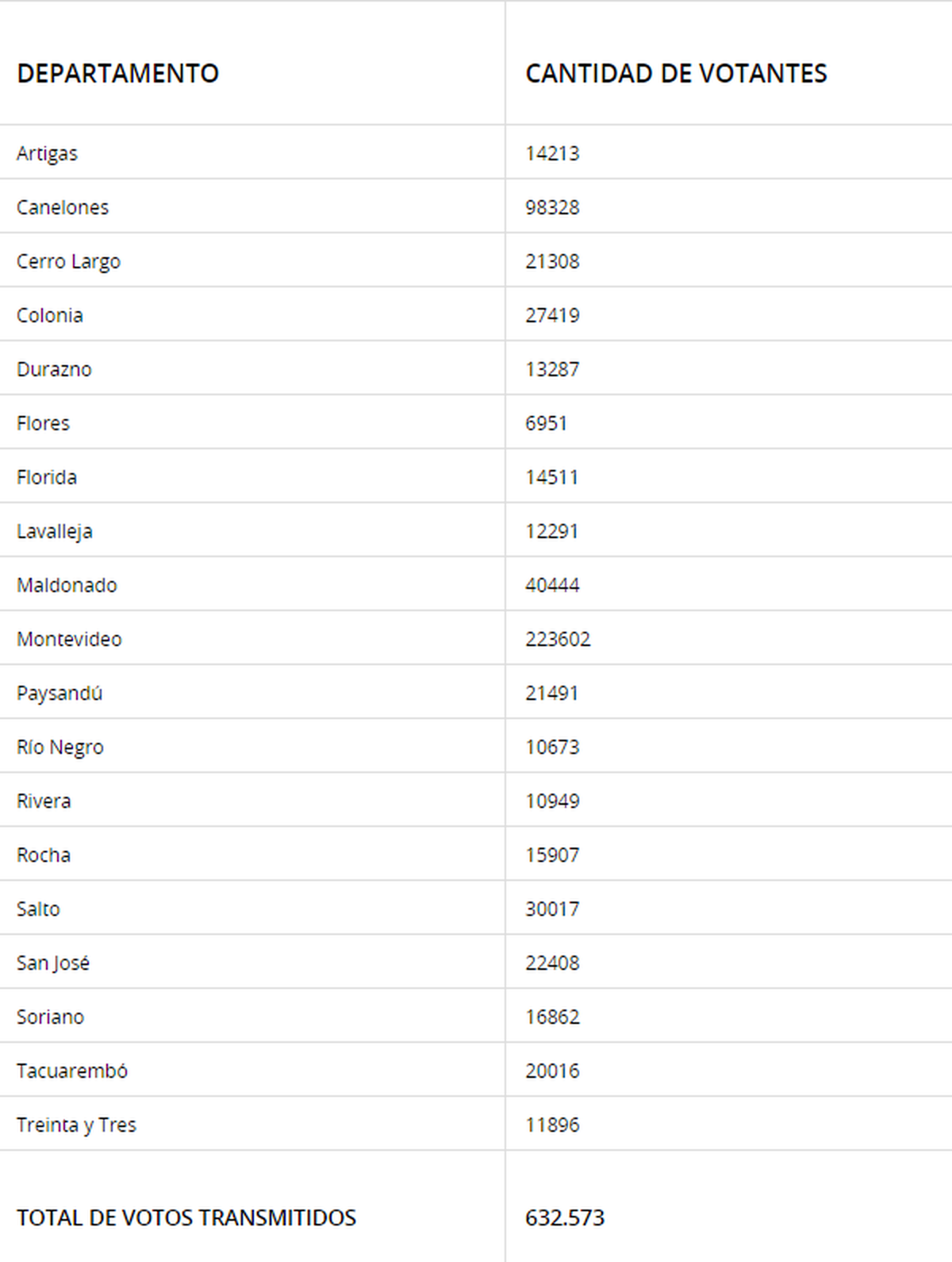952x1262 pixels.
Task: Click Colonia's voter count 27419
Action: (x=552, y=315)
